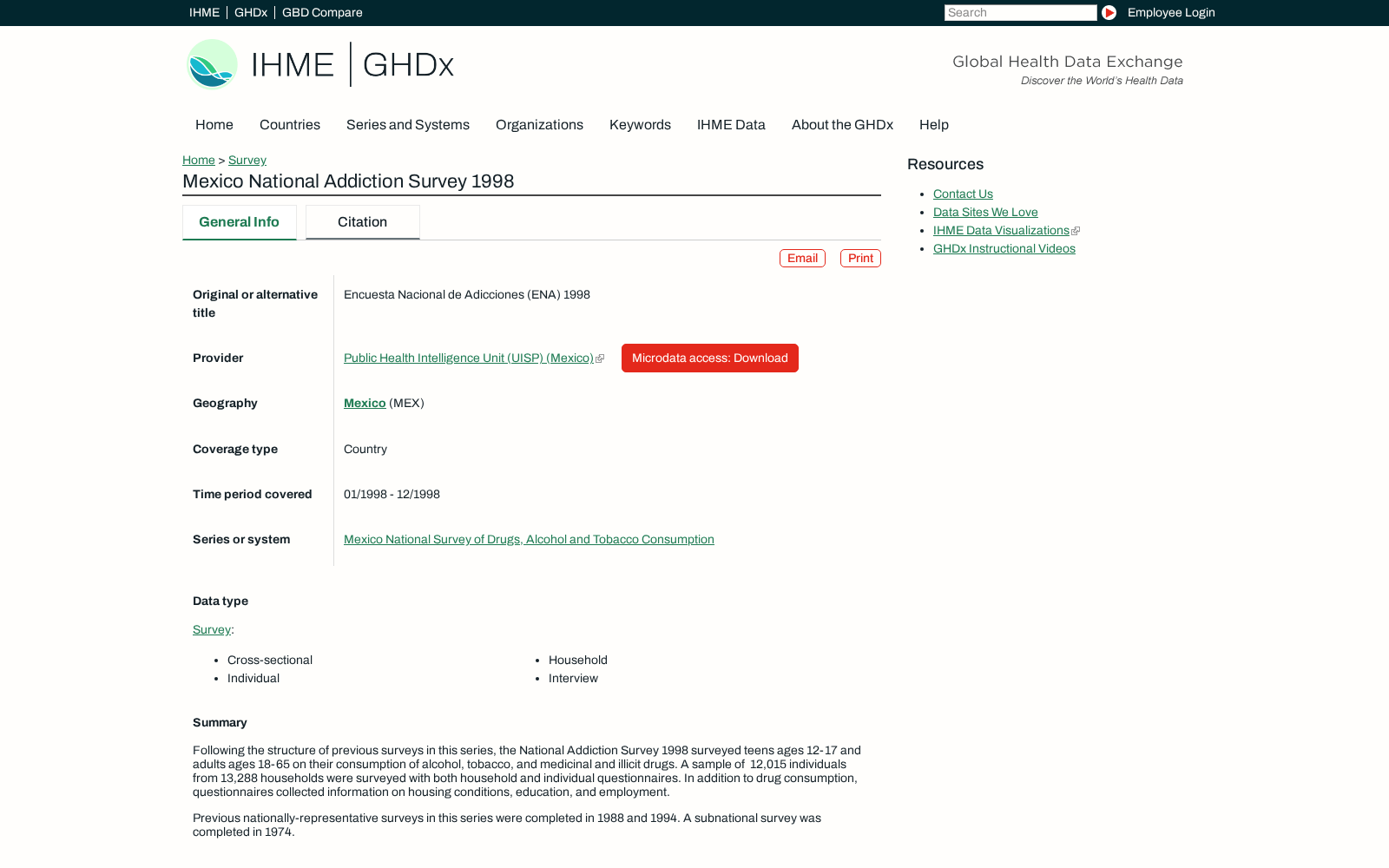Click the Data type label
This screenshot has height=868, width=1389.
[221, 602]
